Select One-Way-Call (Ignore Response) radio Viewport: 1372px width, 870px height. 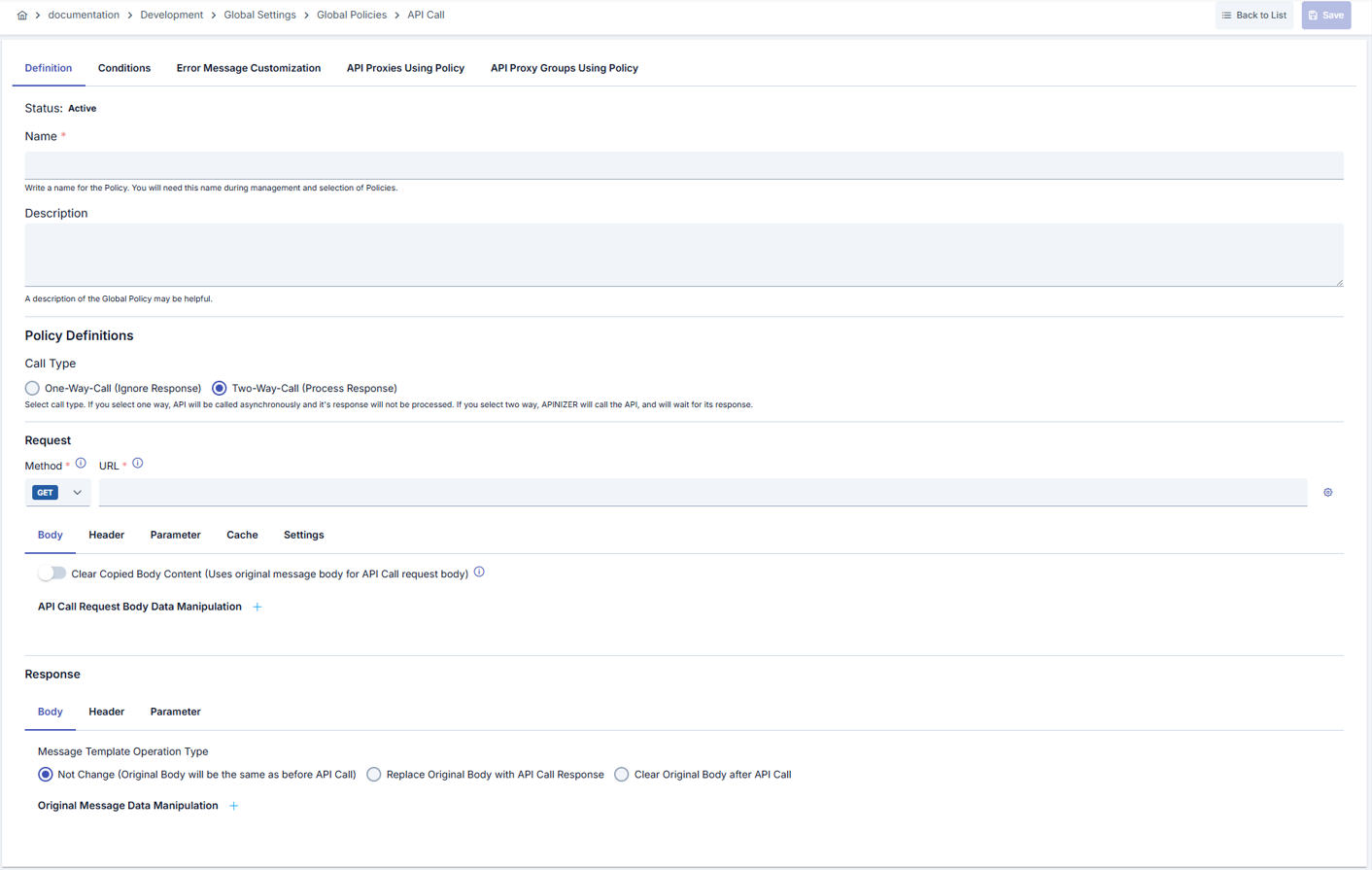[x=32, y=388]
